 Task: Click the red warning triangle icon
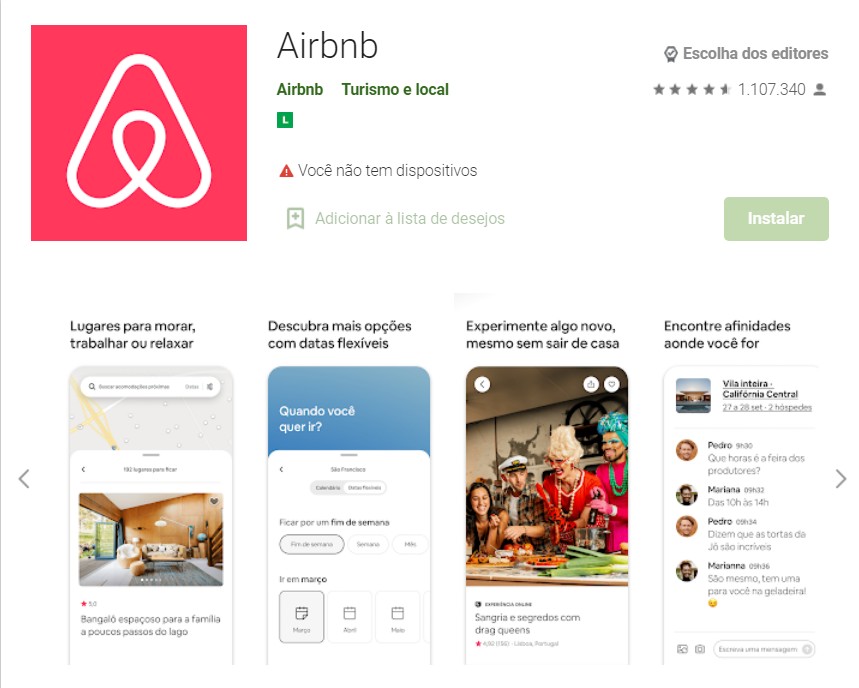[286, 171]
